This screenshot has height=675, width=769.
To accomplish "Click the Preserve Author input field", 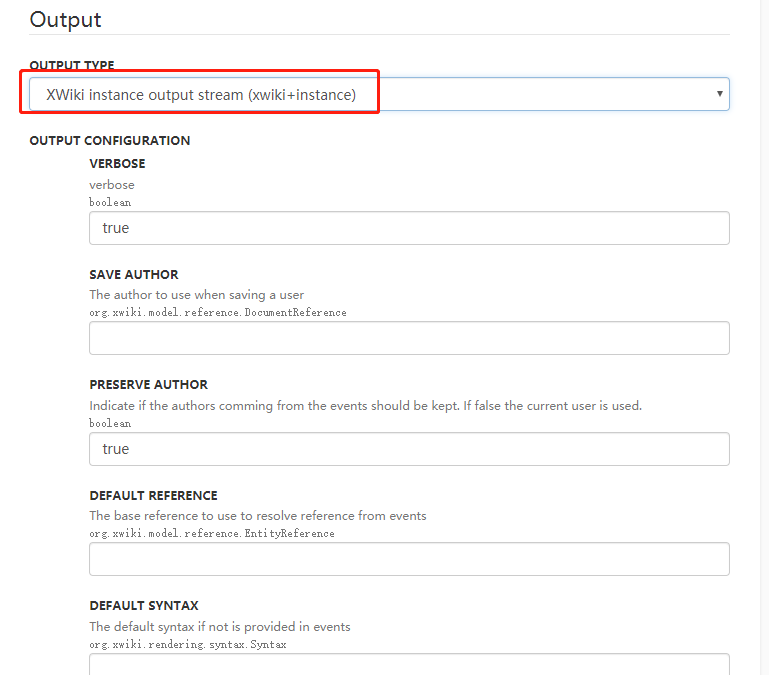I will (x=409, y=449).
